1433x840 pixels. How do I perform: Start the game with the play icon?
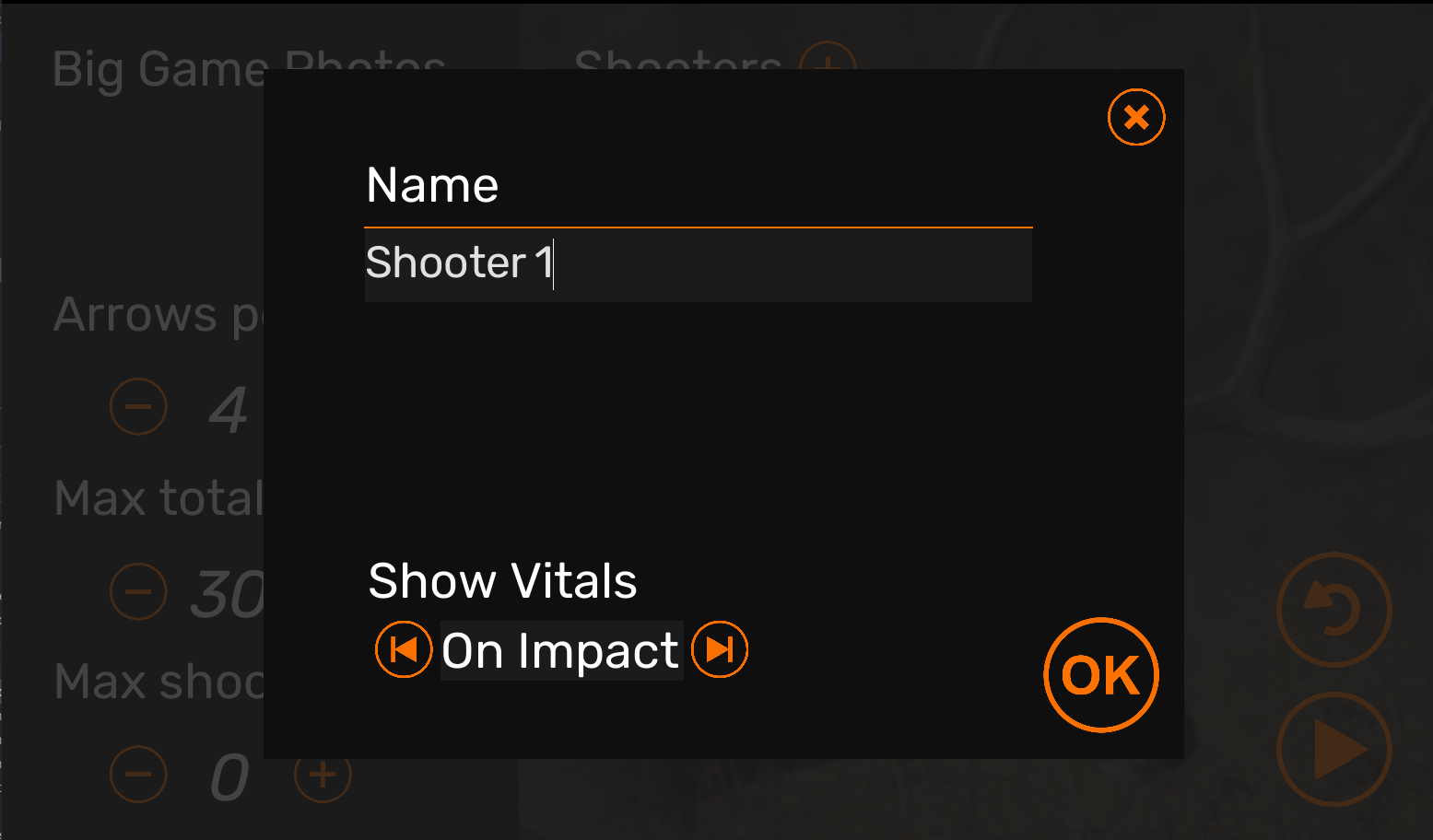(1333, 749)
